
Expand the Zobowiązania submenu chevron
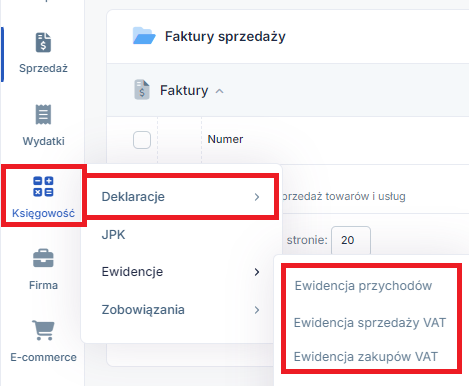tap(257, 310)
